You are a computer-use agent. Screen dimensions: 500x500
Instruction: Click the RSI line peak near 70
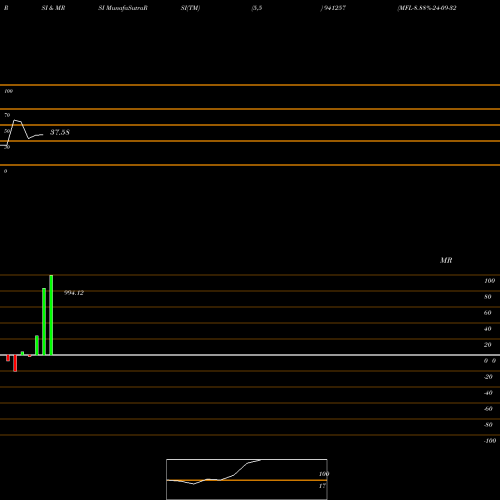click(15, 120)
